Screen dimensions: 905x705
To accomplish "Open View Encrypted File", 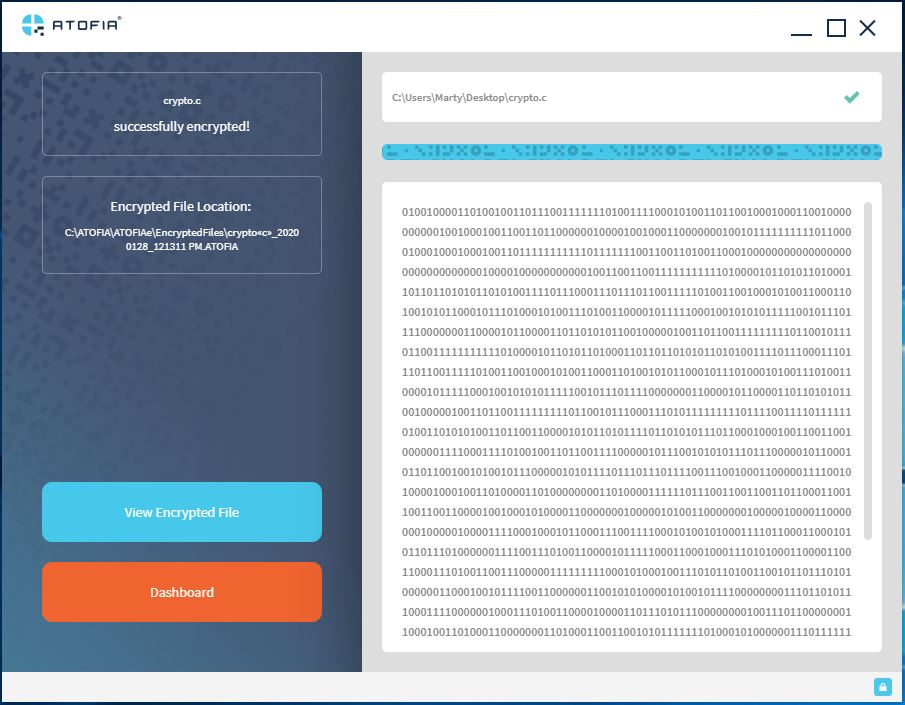I will [x=182, y=512].
